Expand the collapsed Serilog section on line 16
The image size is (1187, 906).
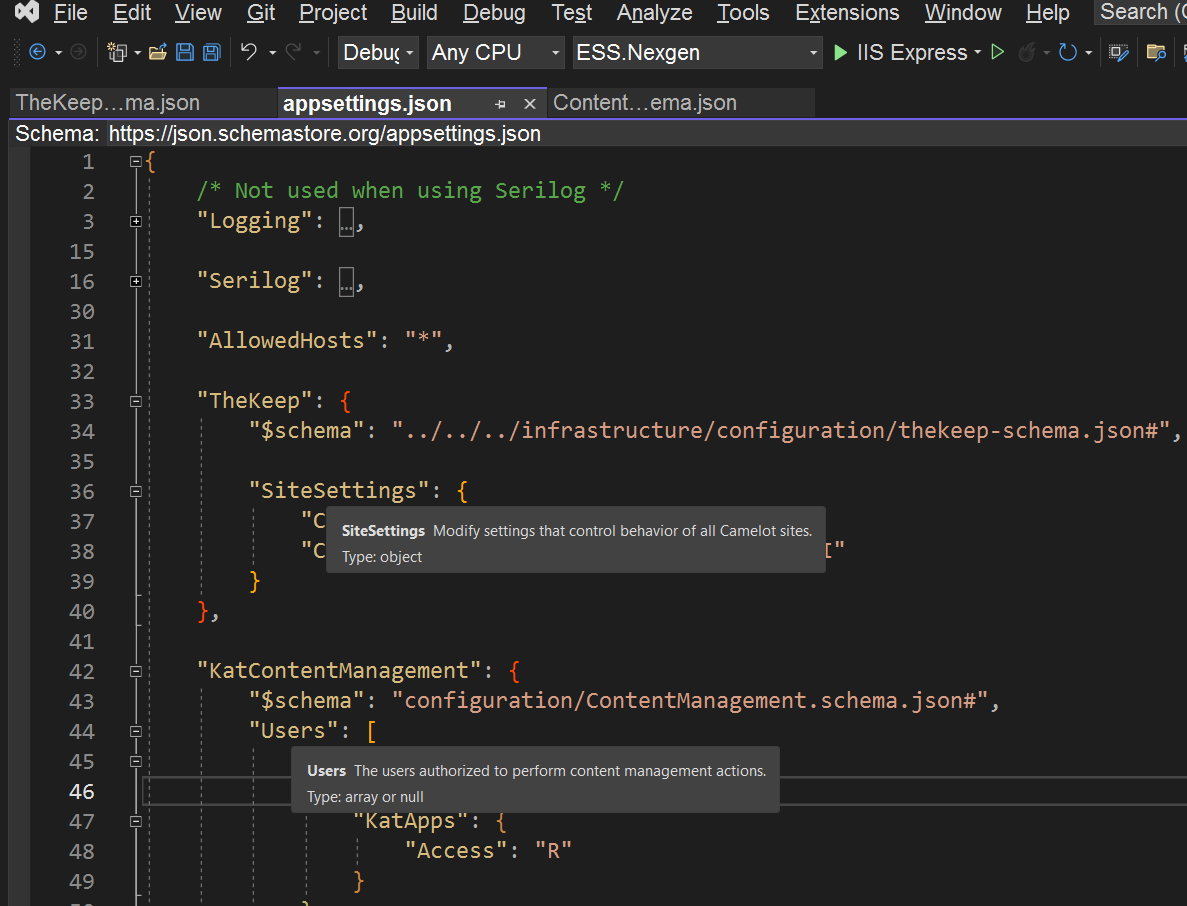click(136, 281)
